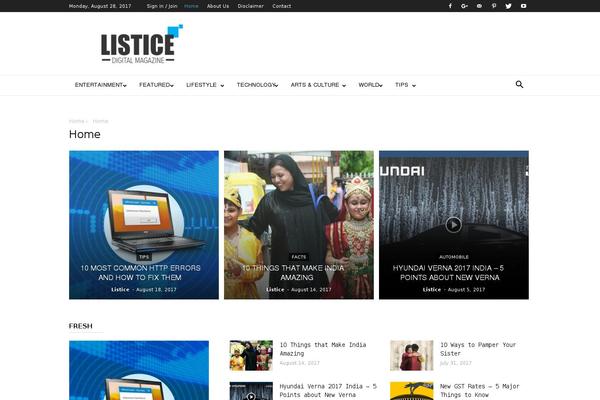Open 'Hyundai Verna 2017 India' Fresh list link
Image resolution: width=600 pixels, height=400 pixels.
328,390
